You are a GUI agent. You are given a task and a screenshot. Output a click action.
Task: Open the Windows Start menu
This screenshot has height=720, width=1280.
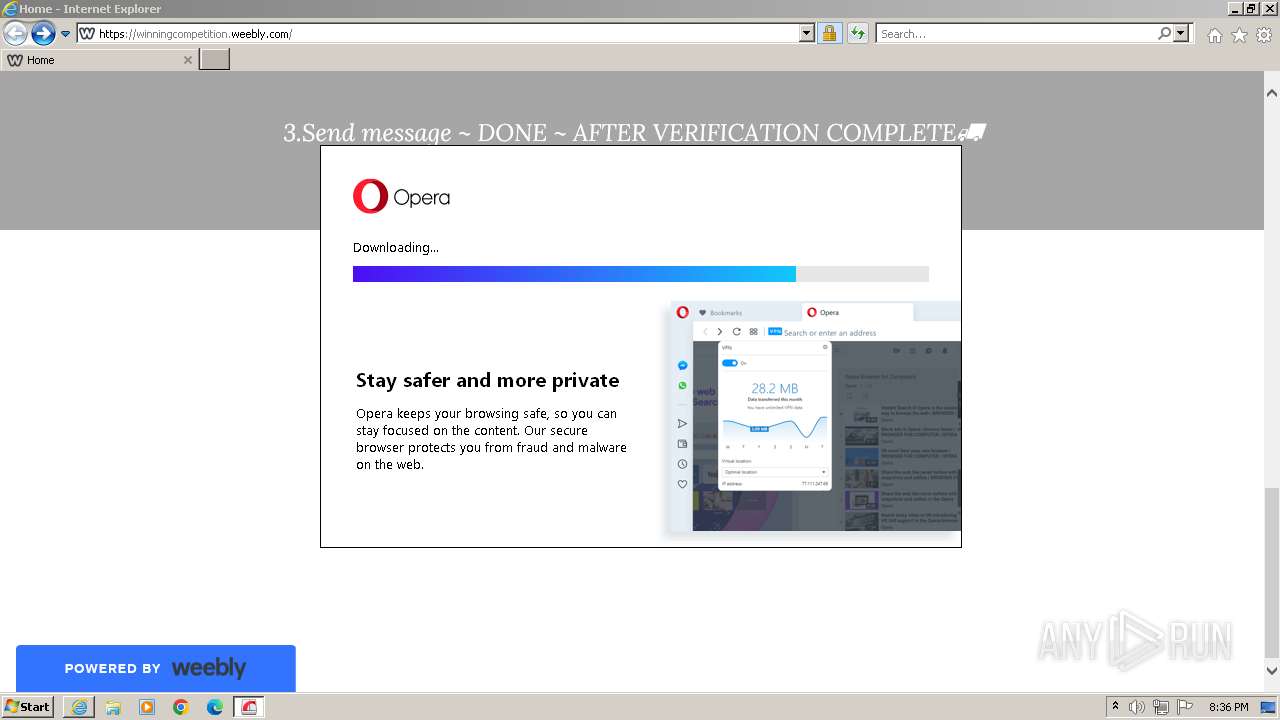[x=28, y=706]
